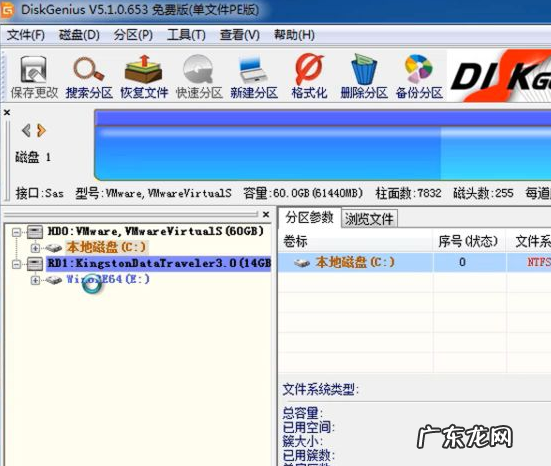Click the Format (格式化) toolbar icon
This screenshot has width=551, height=466.
309,69
